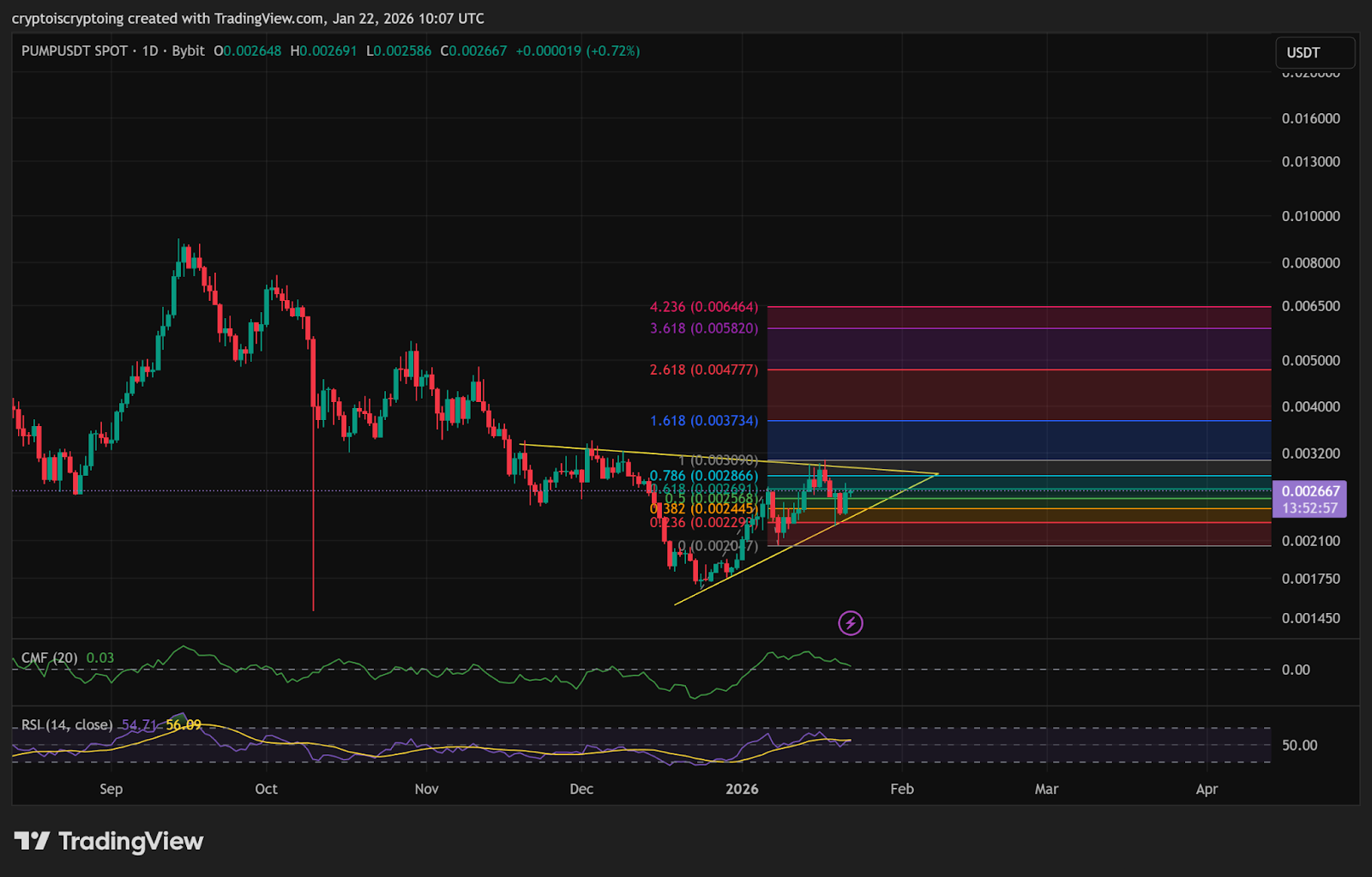Click the 0.001750 price axis label
The height and width of the screenshot is (877, 1372).
pos(1310,580)
